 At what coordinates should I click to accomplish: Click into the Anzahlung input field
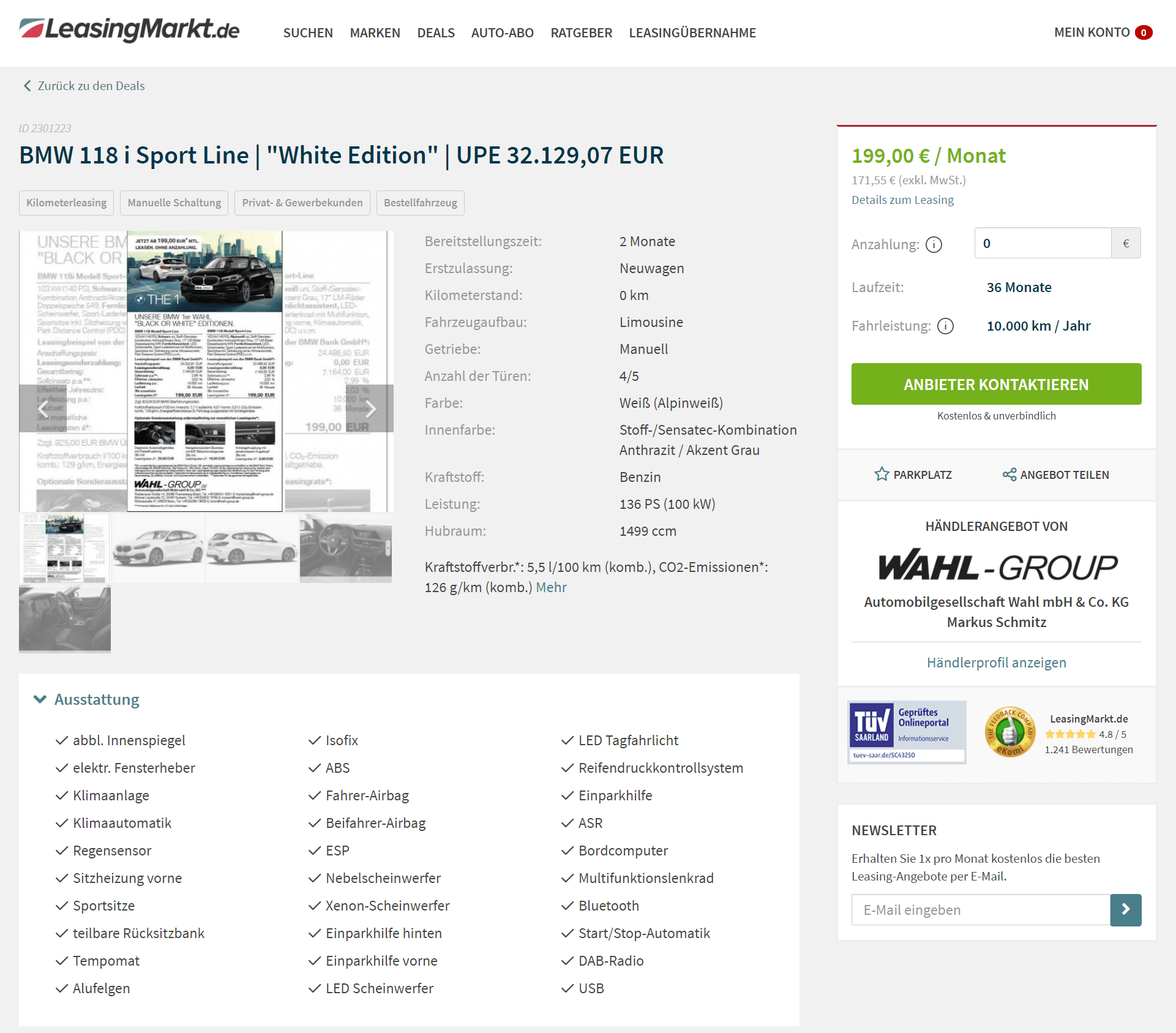coord(1043,243)
